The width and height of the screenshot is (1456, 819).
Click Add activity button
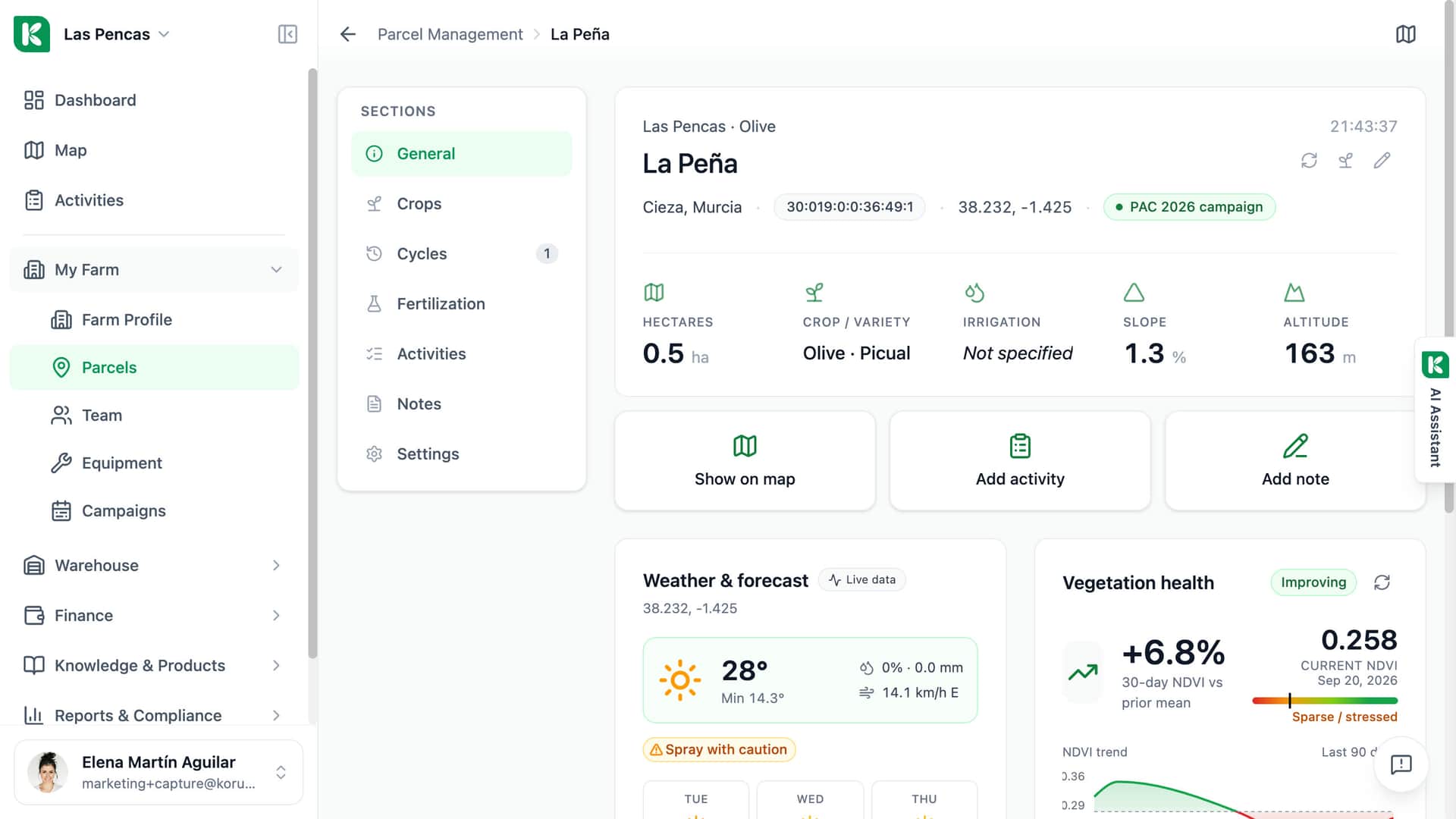coord(1020,461)
